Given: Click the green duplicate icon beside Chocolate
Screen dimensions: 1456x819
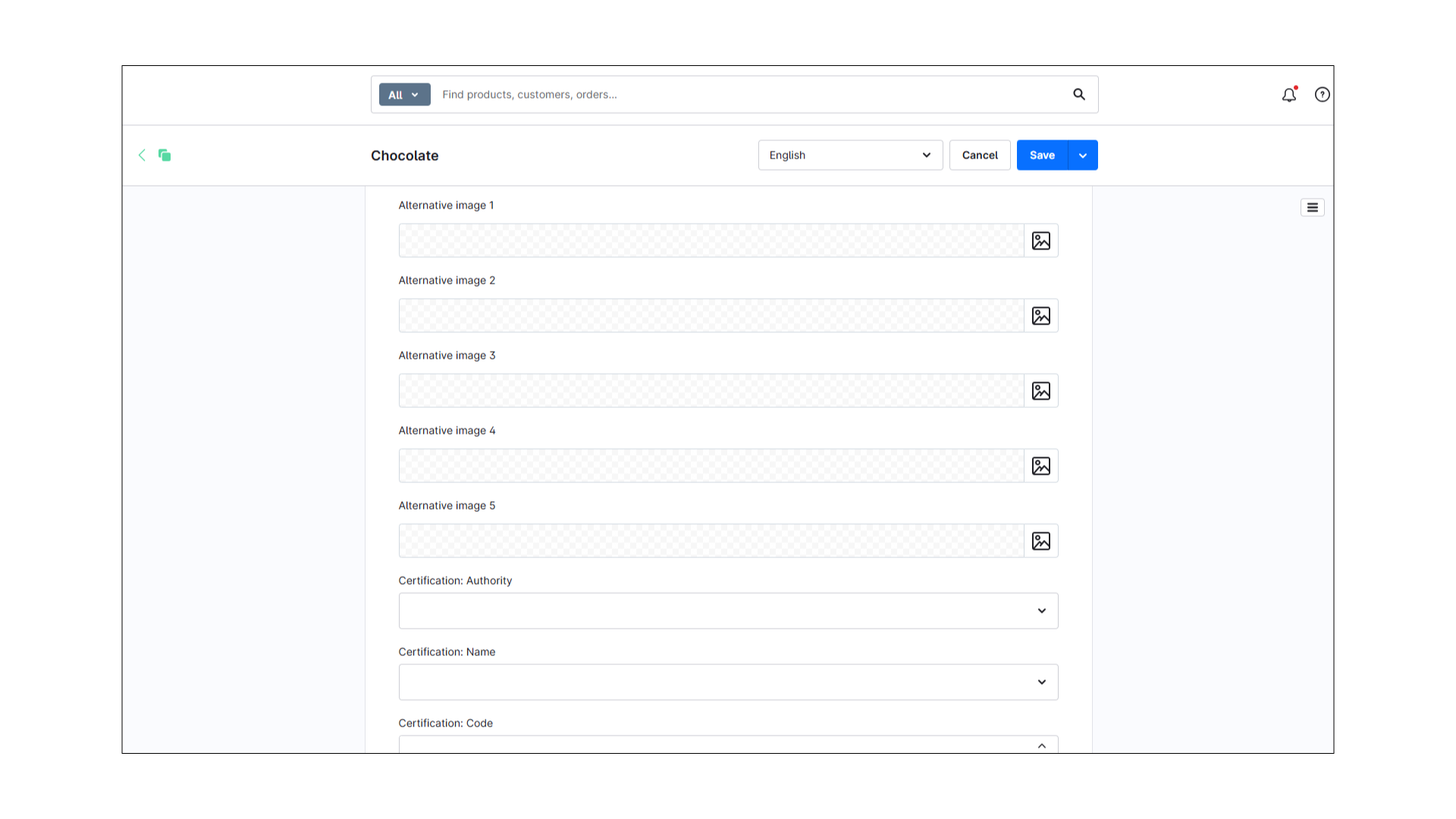Looking at the screenshot, I should click(165, 155).
